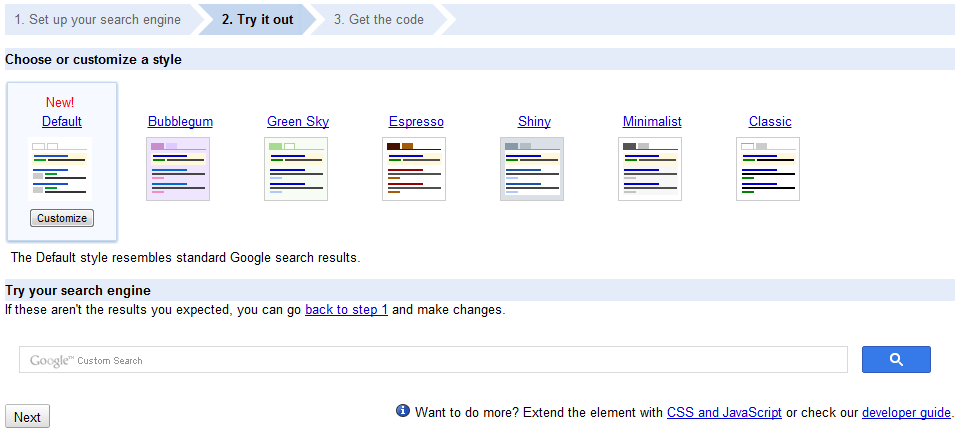Pick the Shiny style preview thumbnail
The width and height of the screenshot is (961, 448).
point(532,169)
